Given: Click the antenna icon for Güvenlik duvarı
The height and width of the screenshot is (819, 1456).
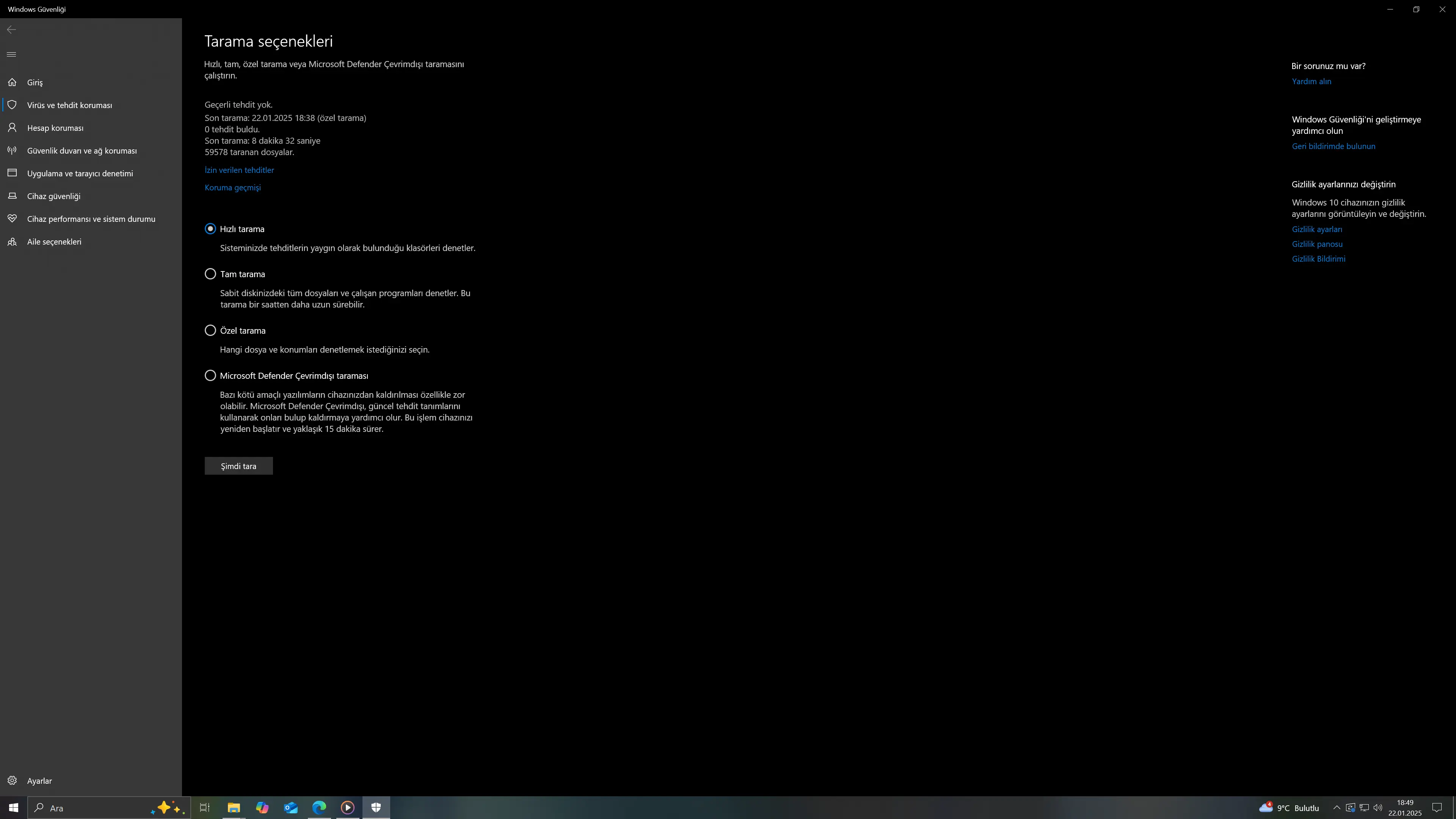Looking at the screenshot, I should [12, 151].
